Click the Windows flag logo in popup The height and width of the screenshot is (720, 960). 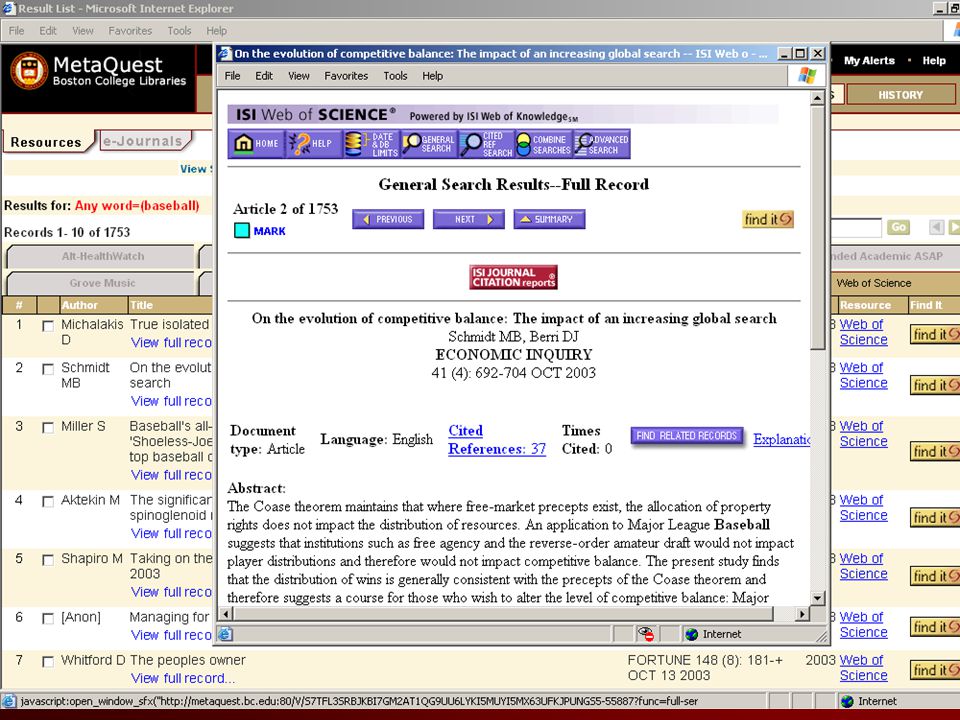click(x=807, y=76)
